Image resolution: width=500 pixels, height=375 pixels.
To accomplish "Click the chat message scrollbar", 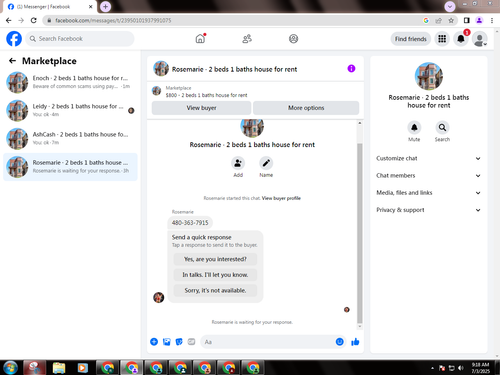I will pyautogui.click(x=360, y=233).
